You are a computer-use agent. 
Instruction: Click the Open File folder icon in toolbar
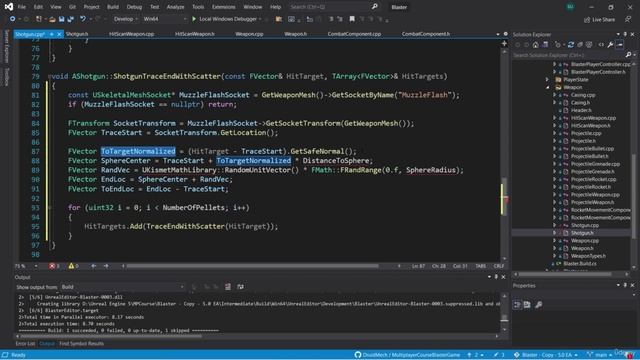[52, 19]
